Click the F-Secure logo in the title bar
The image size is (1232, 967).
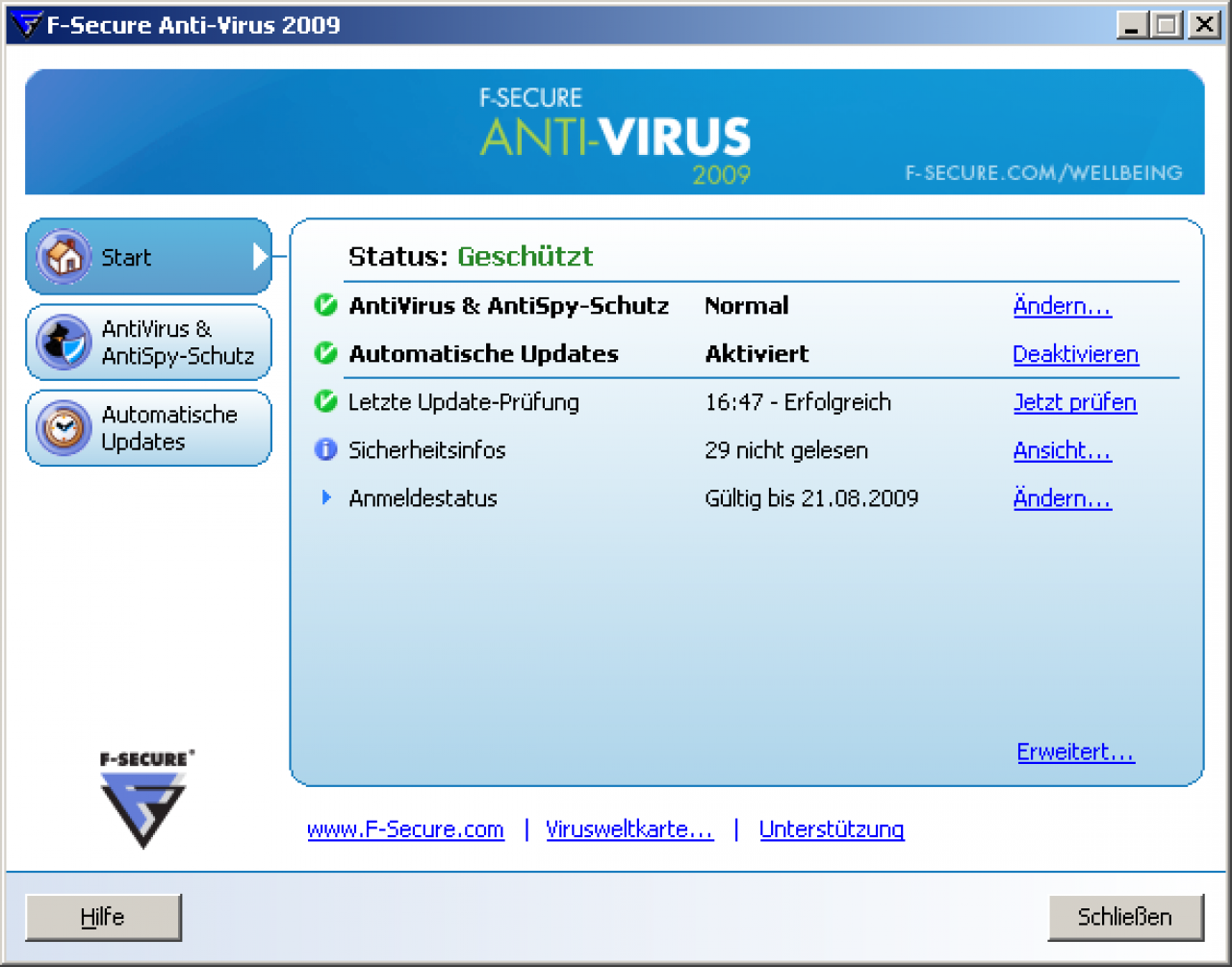pyautogui.click(x=25, y=24)
